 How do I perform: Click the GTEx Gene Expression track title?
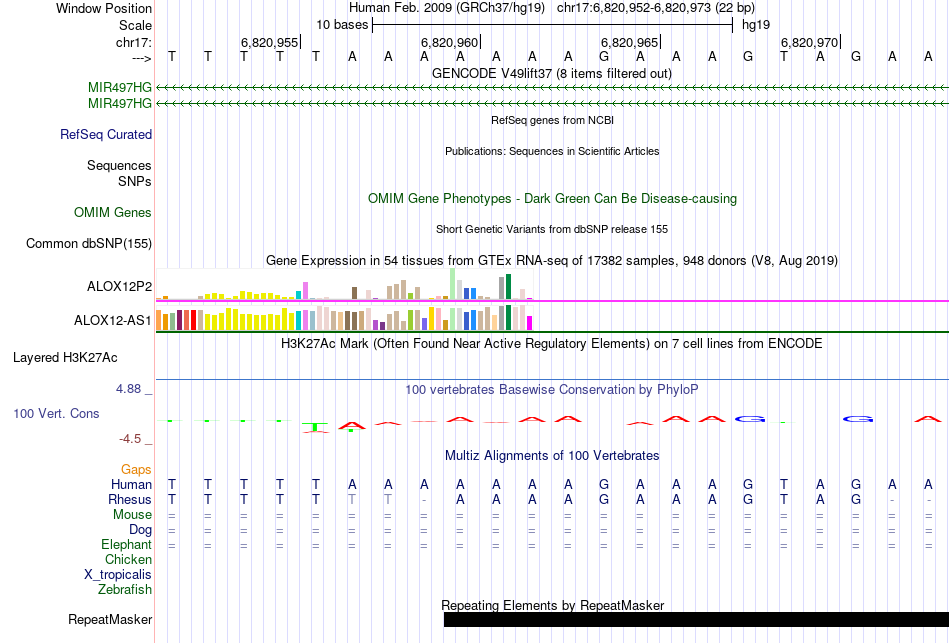click(552, 261)
